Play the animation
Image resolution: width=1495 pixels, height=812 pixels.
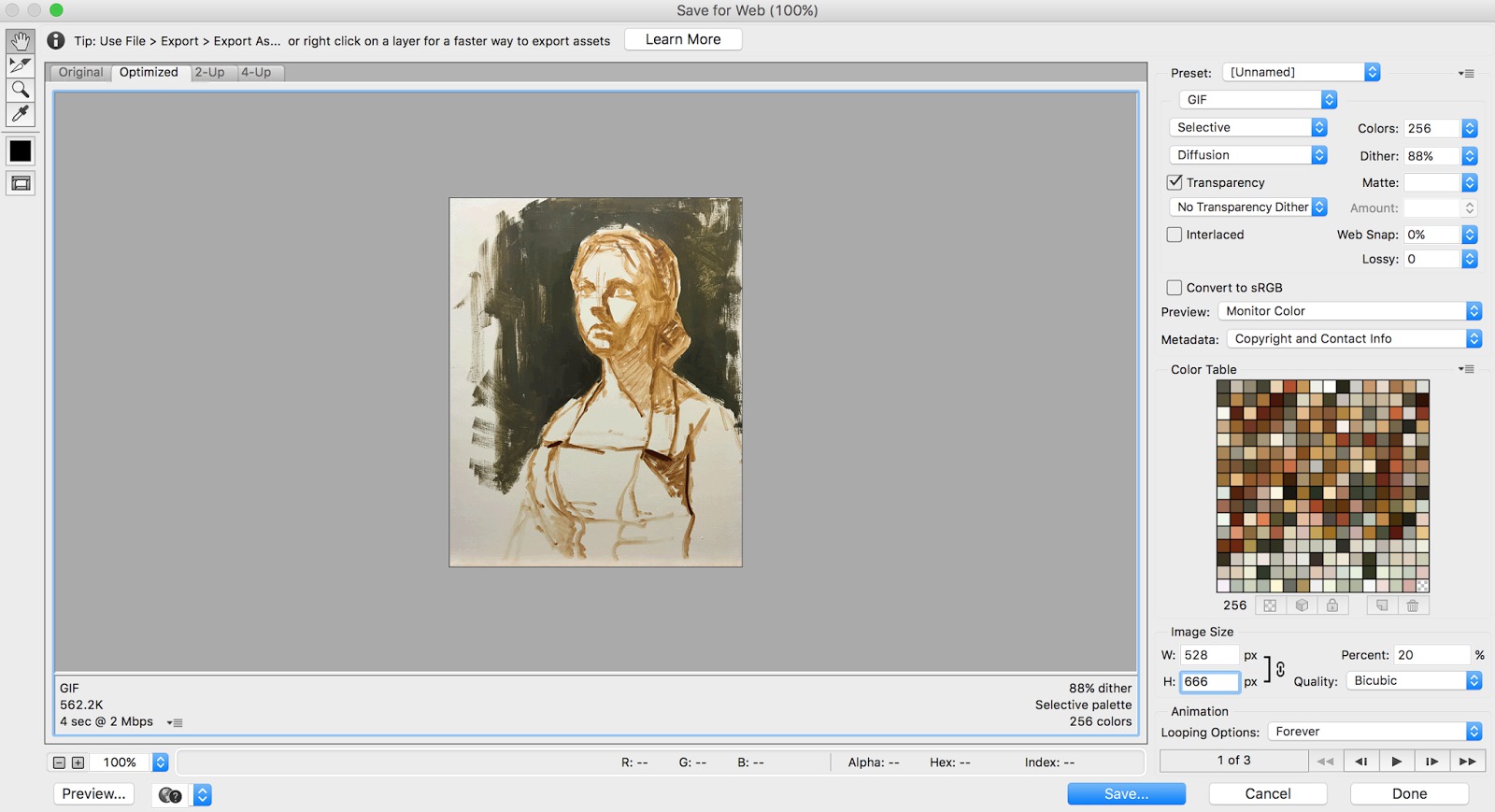coord(1397,762)
